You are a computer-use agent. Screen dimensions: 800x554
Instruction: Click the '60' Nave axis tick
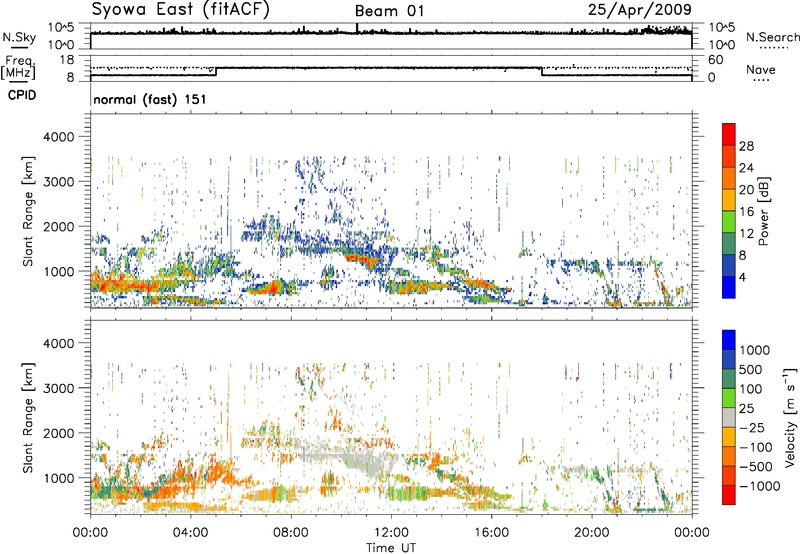click(x=716, y=60)
